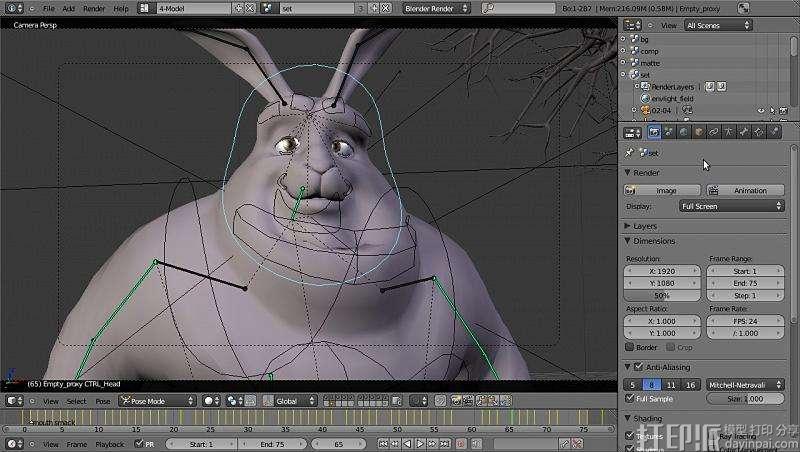Toggle the PR checkbox in timeline

[138, 444]
